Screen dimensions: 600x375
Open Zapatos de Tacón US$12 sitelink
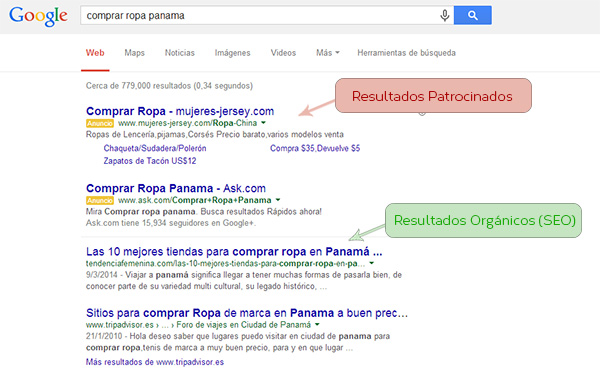150,161
